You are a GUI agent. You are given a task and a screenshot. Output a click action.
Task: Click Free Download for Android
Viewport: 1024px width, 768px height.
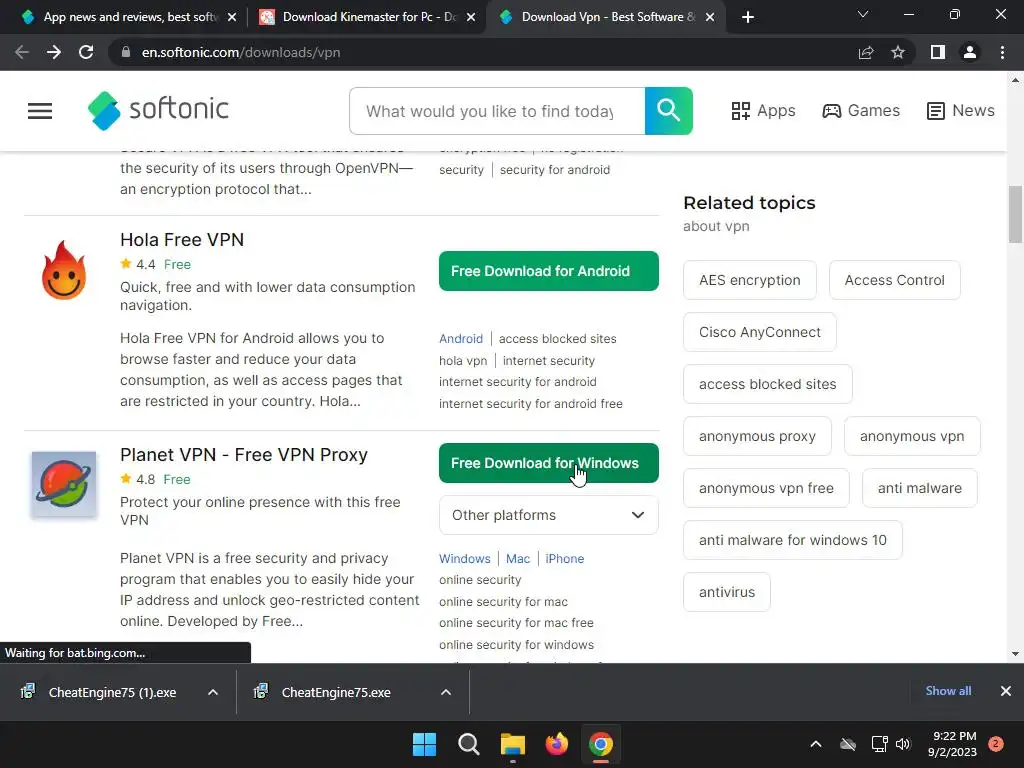(x=549, y=271)
